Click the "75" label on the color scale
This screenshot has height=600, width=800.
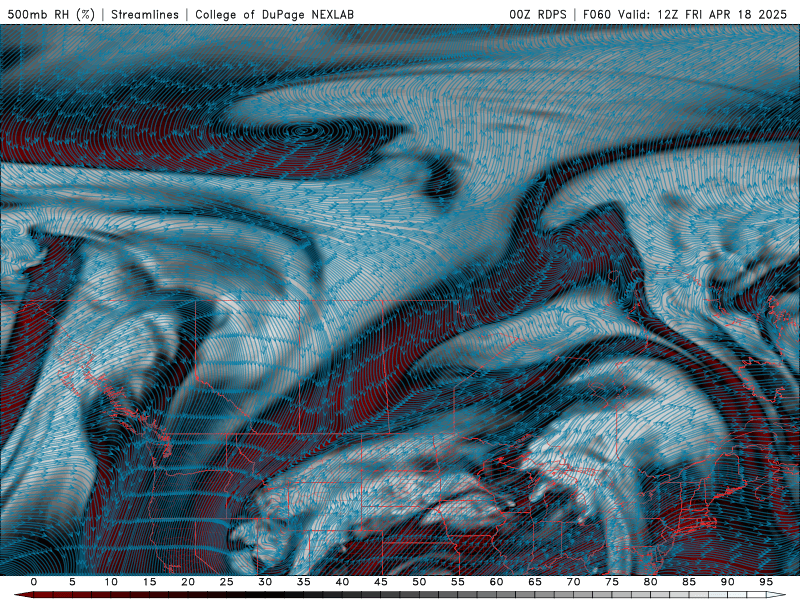click(x=612, y=582)
